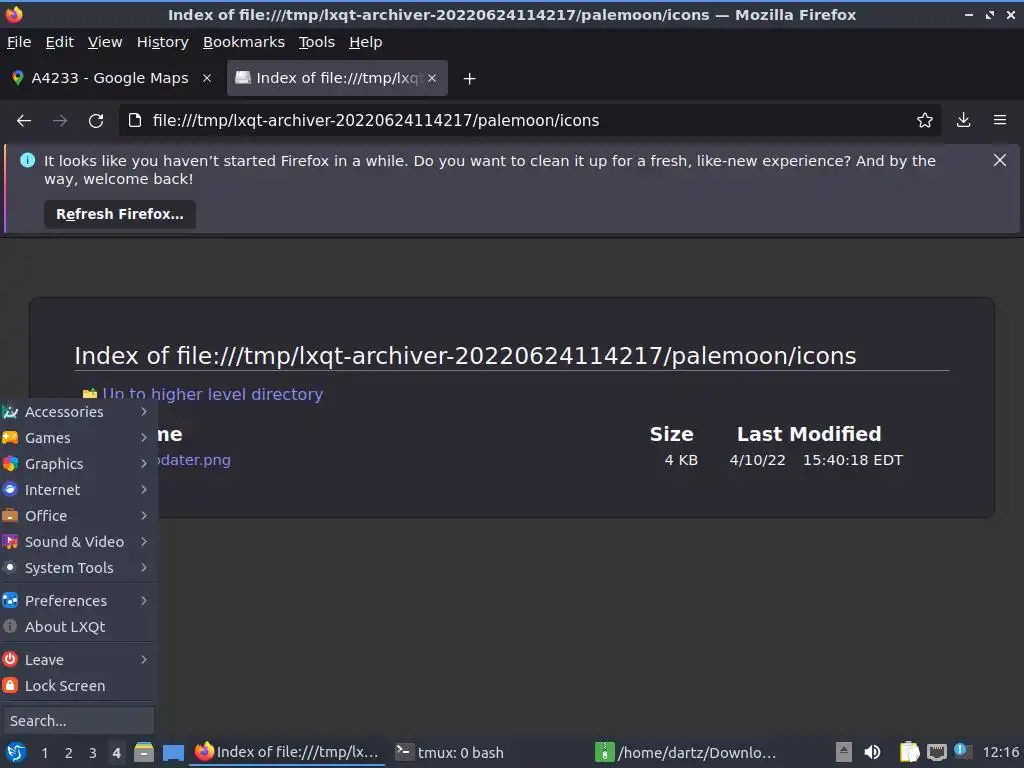Bookmark this page with the star icon
Viewport: 1024px width, 768px height.
pos(924,120)
